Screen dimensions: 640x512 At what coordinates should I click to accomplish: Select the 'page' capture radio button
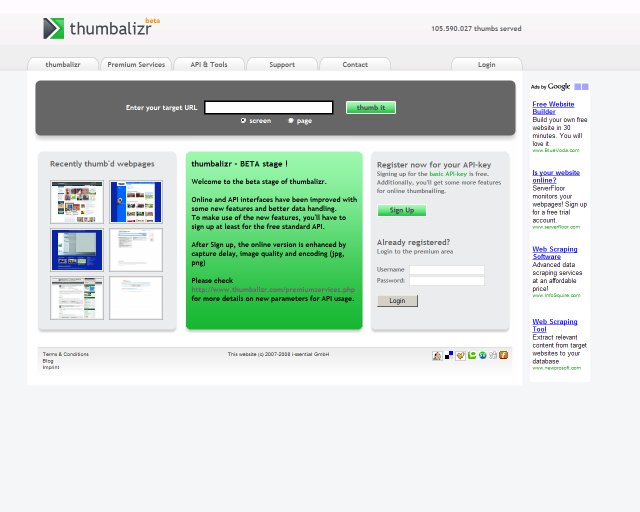(291, 120)
